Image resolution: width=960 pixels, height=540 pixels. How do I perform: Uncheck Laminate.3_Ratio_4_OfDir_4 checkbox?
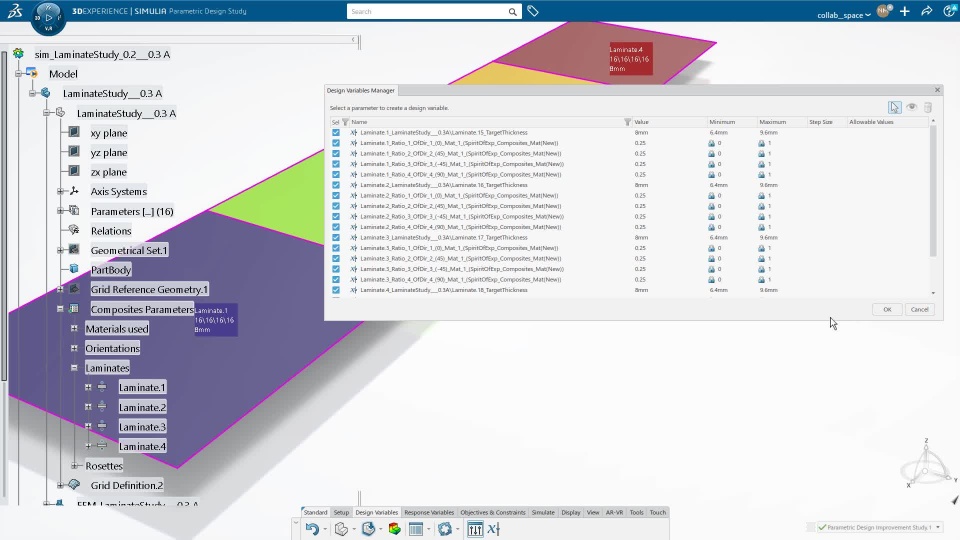pos(336,279)
